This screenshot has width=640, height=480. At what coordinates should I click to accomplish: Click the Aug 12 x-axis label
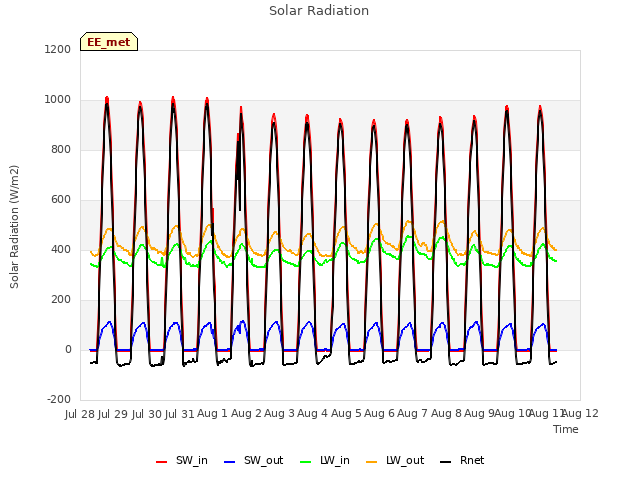(581, 414)
